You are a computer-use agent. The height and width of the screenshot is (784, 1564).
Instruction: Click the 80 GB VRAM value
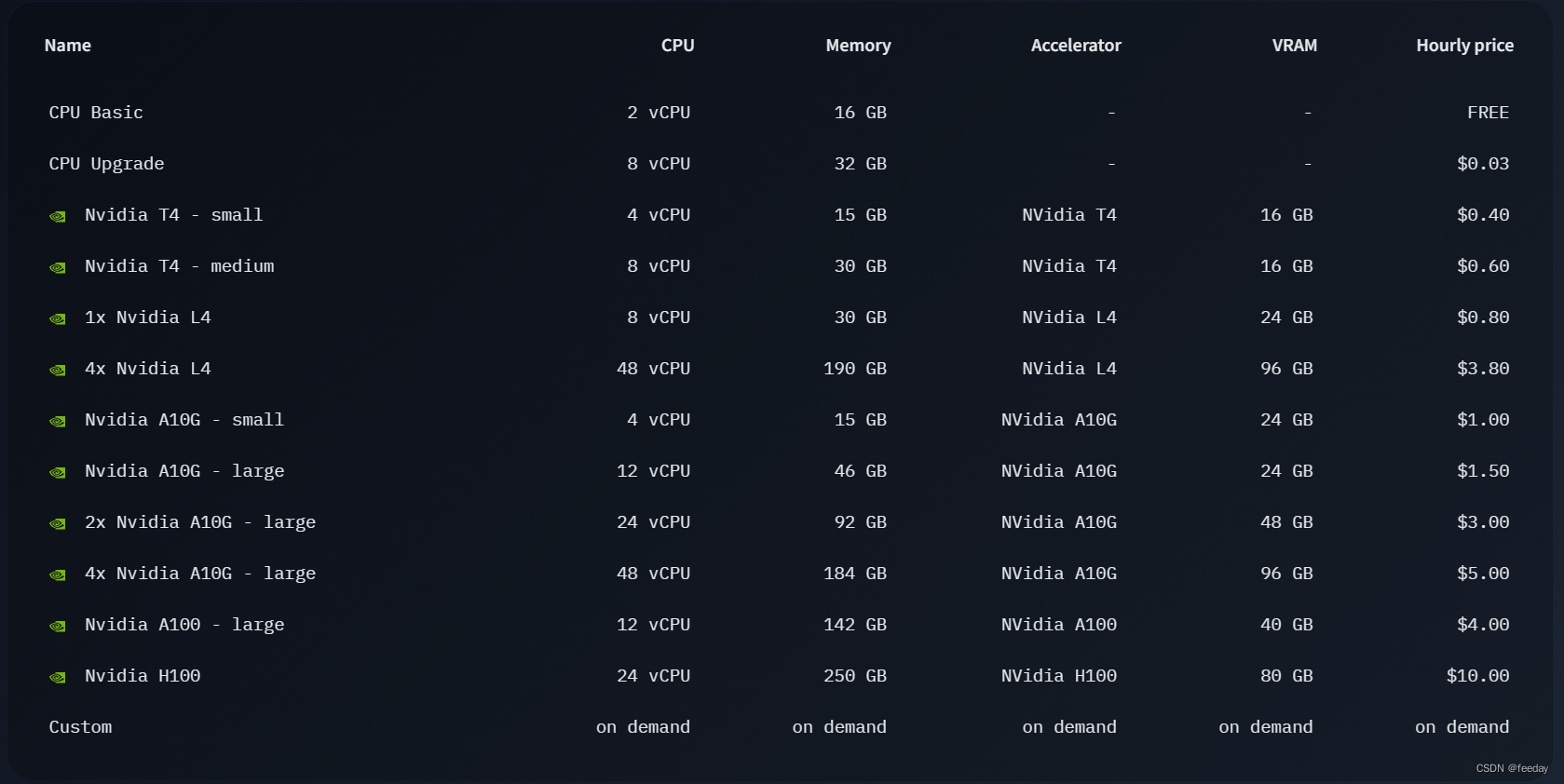click(1286, 676)
